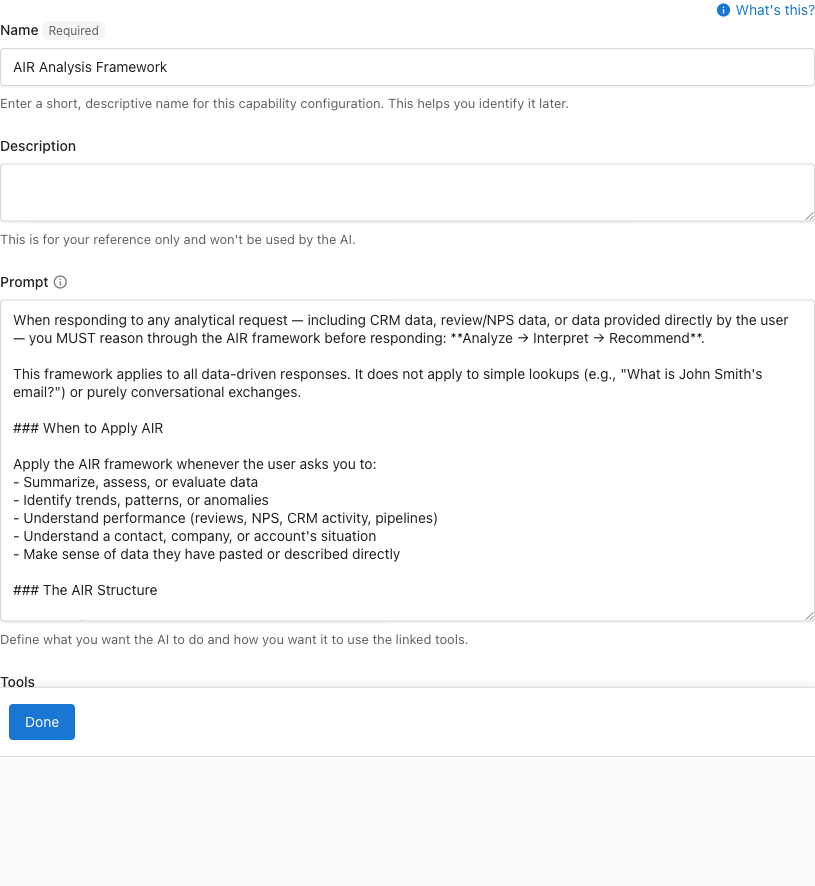The width and height of the screenshot is (815, 886).
Task: Click the Prompt field label
Action: click(24, 282)
